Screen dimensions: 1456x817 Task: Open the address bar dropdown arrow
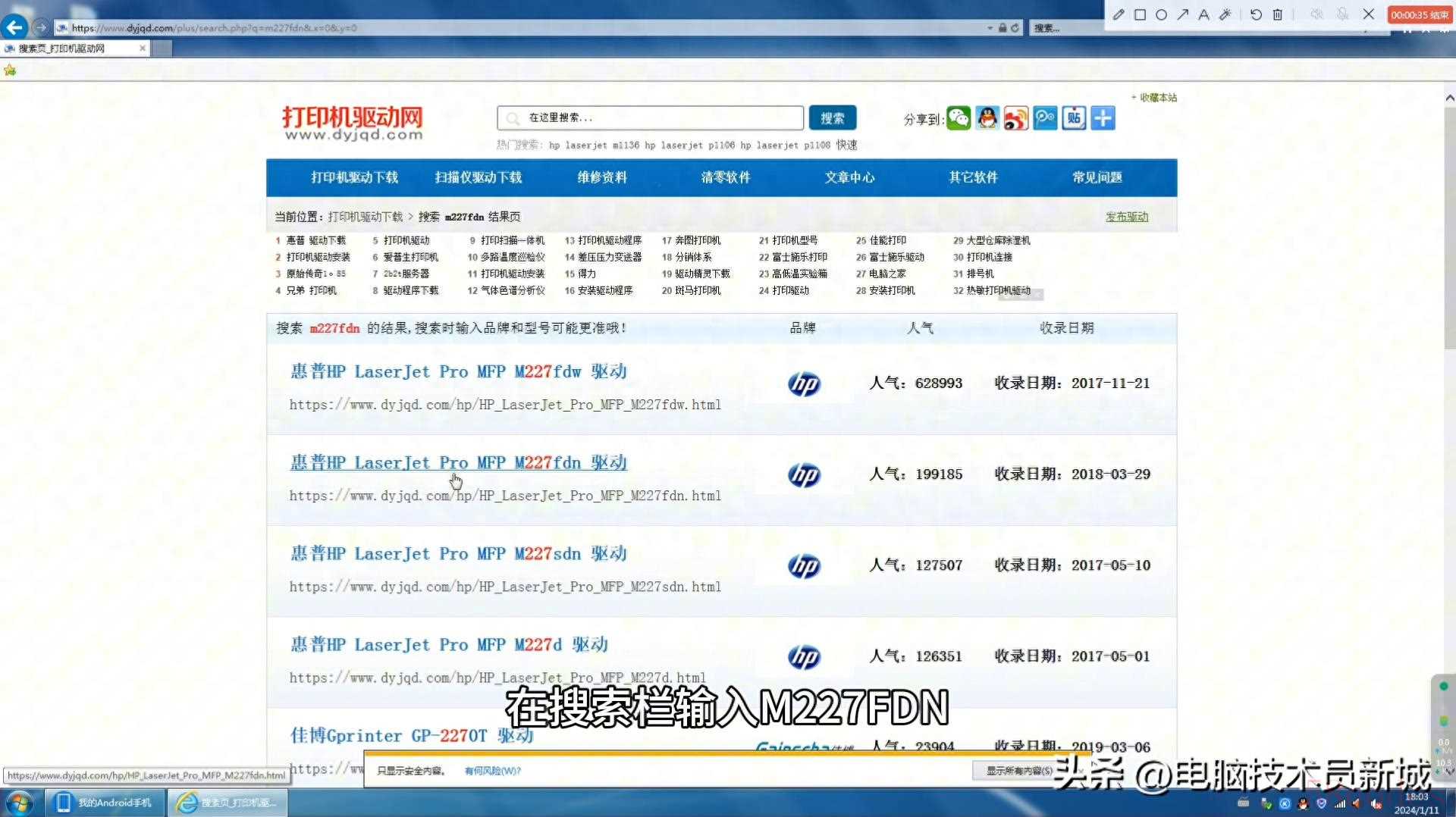pos(990,28)
